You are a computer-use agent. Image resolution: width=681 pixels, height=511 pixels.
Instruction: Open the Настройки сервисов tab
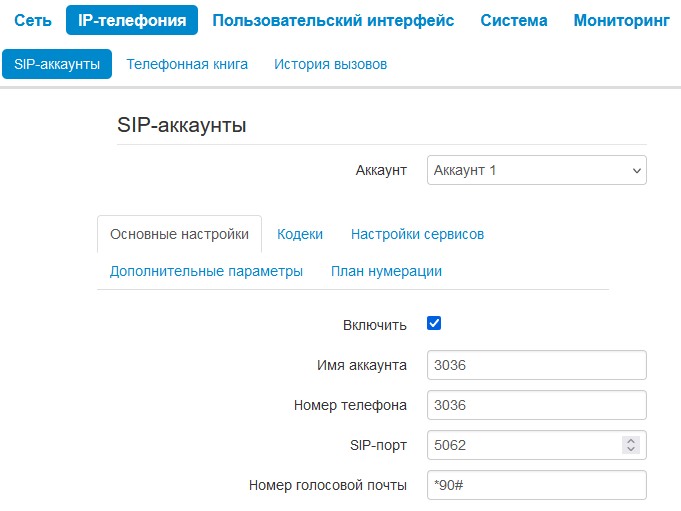417,234
